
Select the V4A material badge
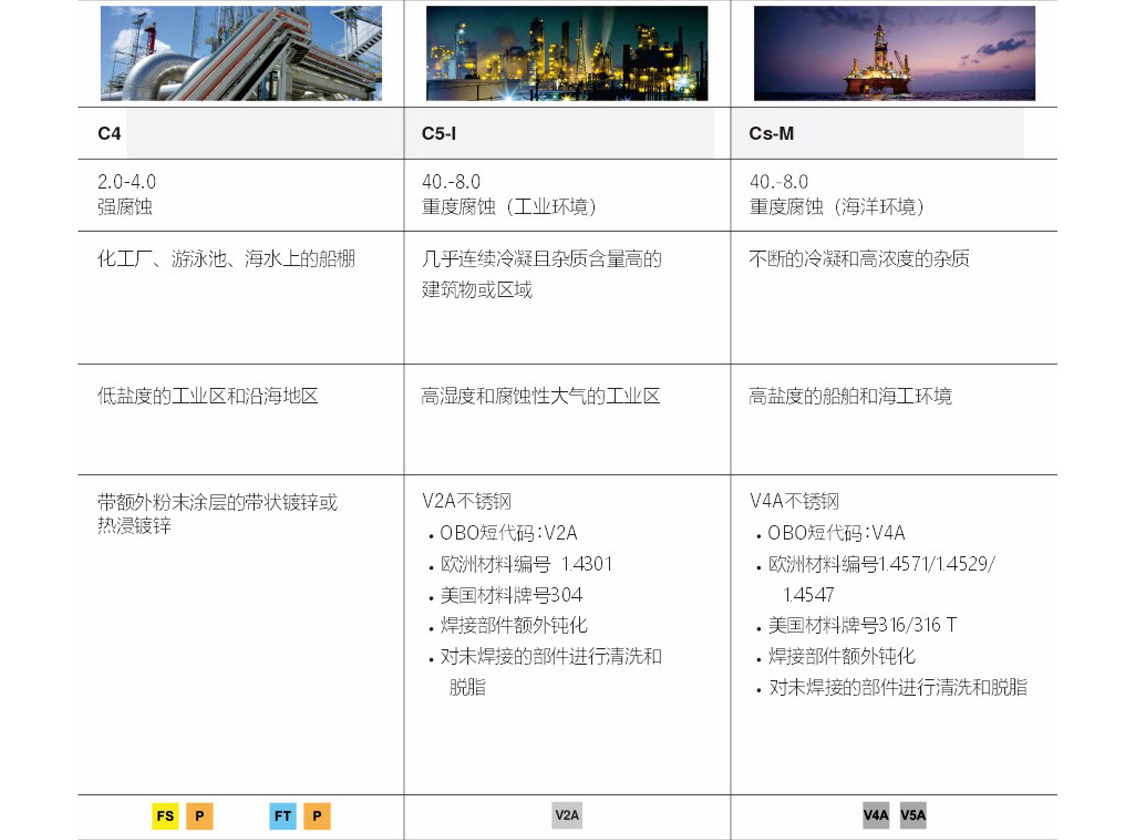tap(876, 817)
